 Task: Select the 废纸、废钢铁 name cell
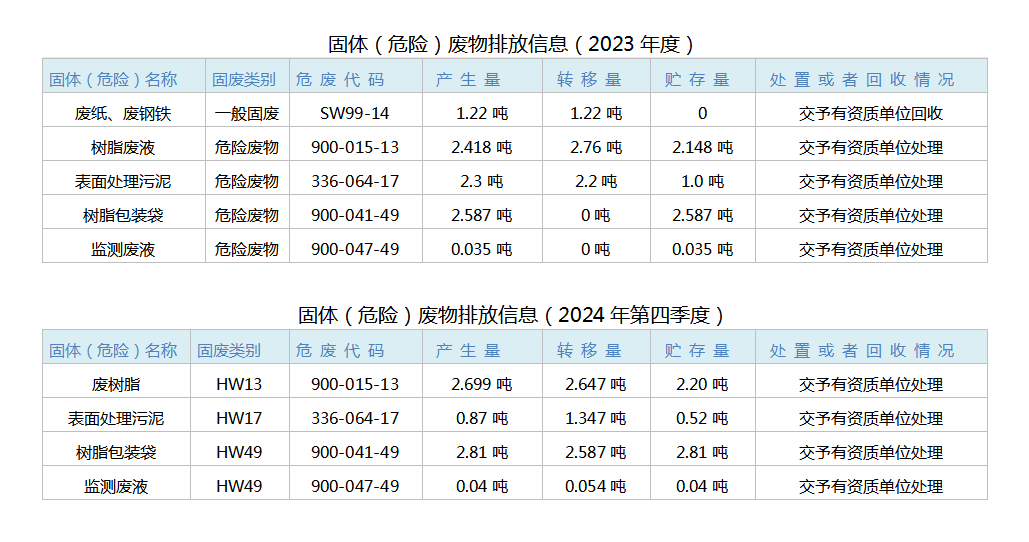[123, 114]
